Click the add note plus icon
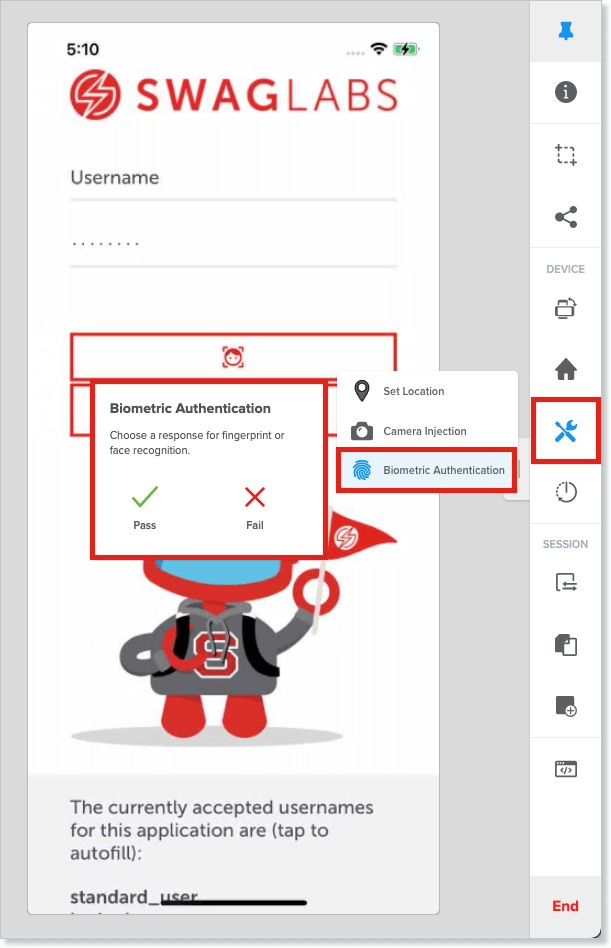Viewport: 611px width, 948px height. click(x=566, y=707)
